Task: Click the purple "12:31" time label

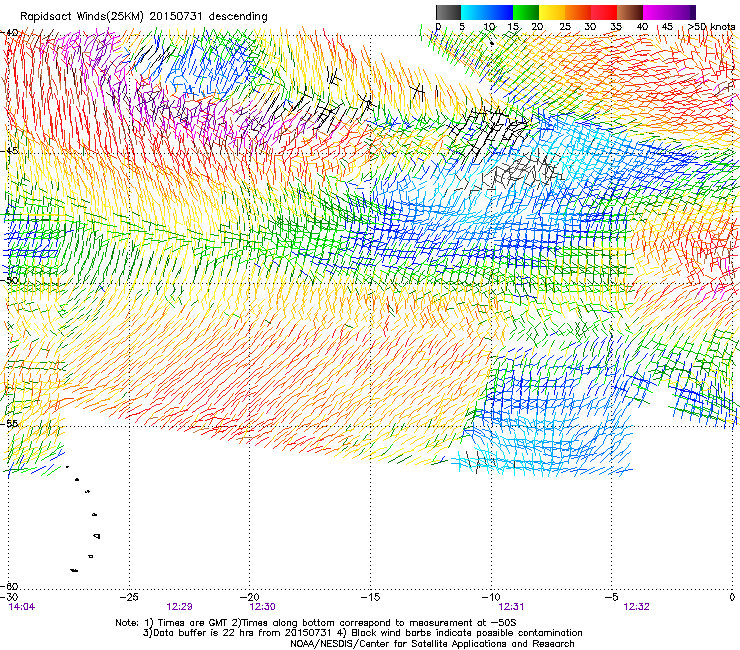Action: [511, 607]
